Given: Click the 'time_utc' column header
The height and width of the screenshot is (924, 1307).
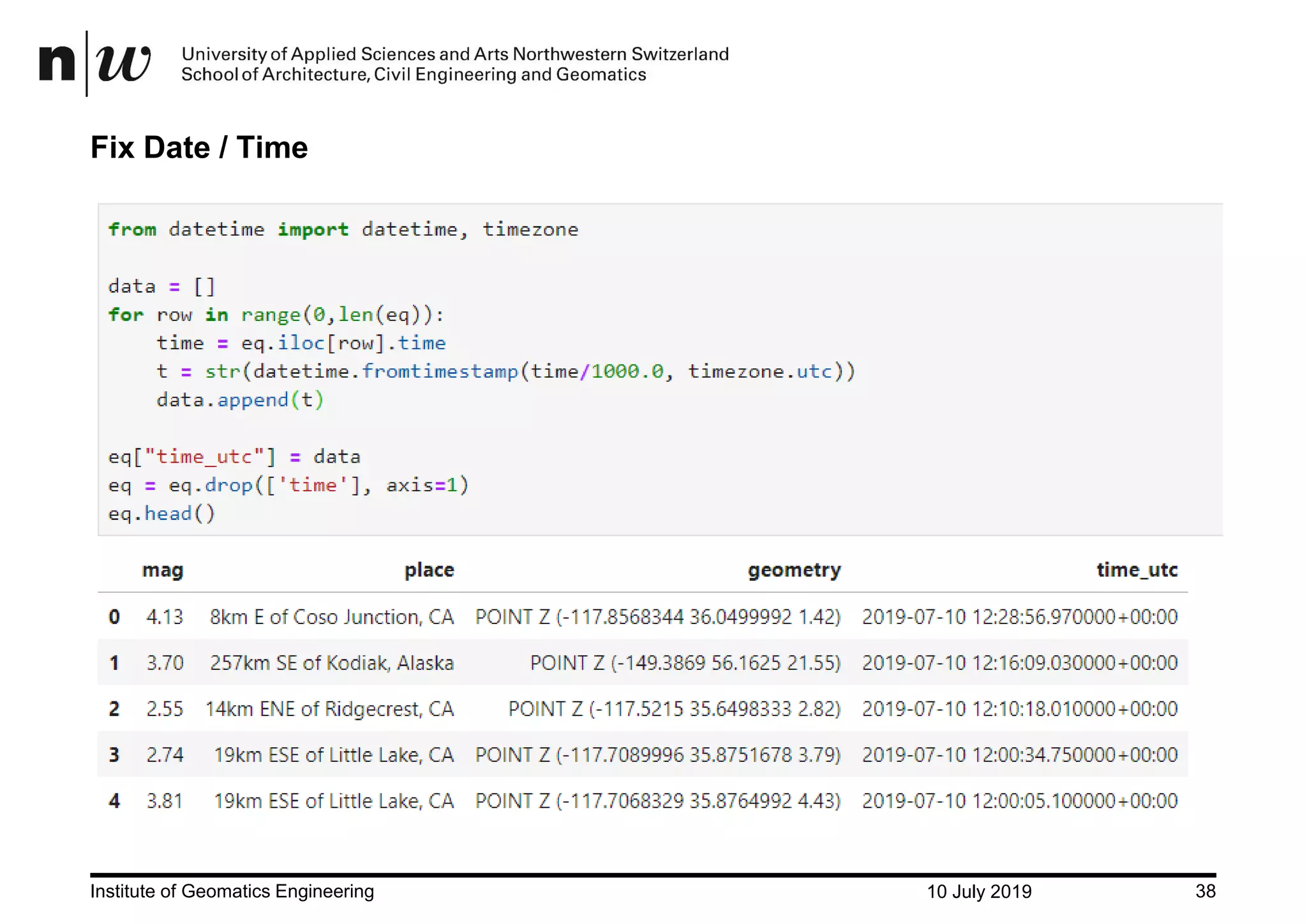Looking at the screenshot, I should click(1137, 570).
